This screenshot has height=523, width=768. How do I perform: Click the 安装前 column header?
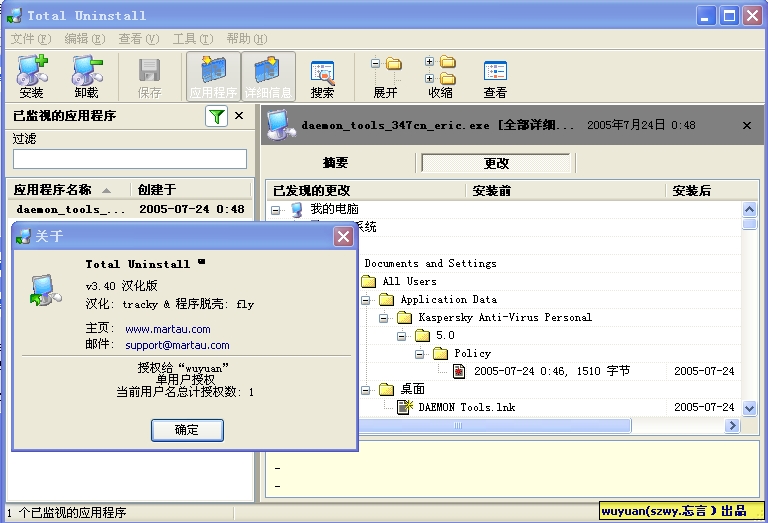(x=566, y=190)
